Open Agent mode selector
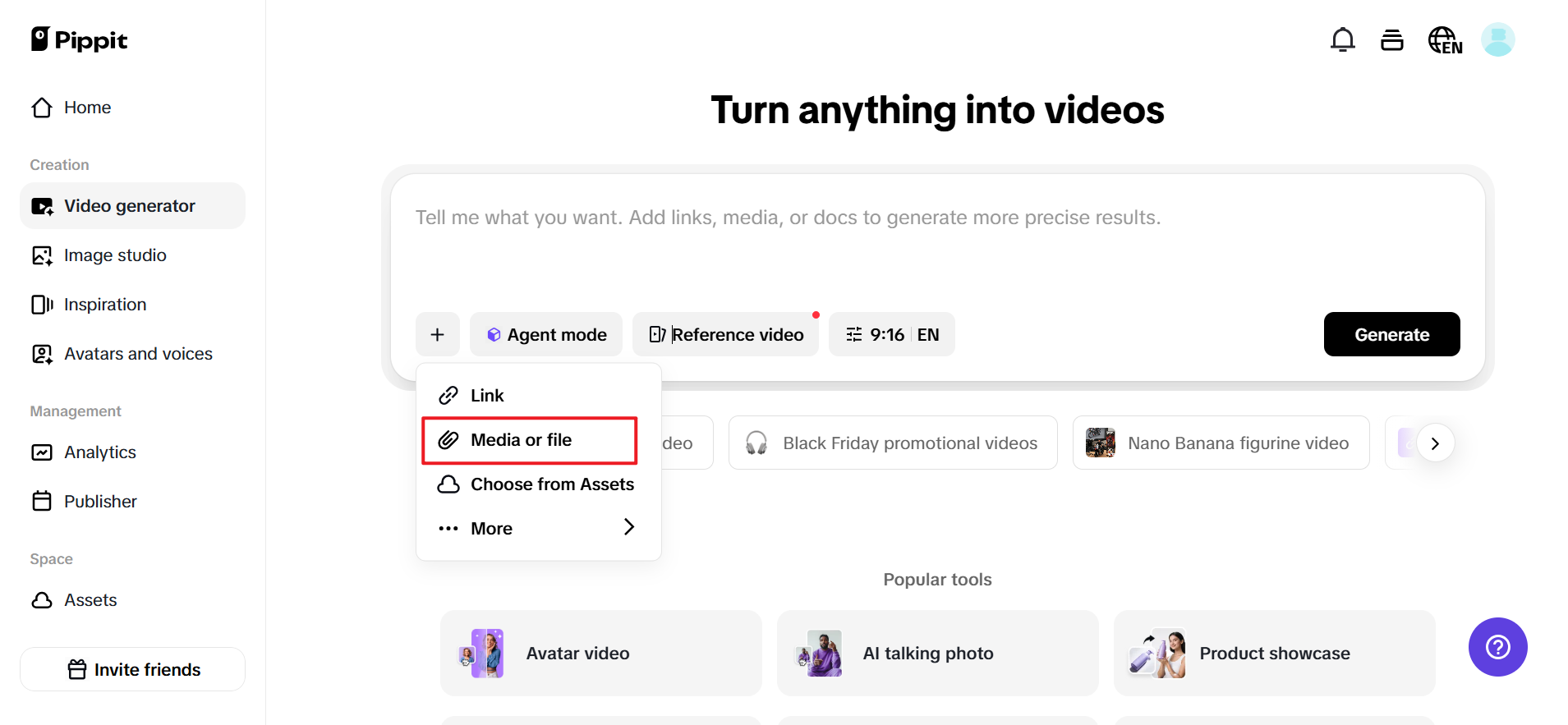Screen dimensions: 1568x725 (x=546, y=334)
